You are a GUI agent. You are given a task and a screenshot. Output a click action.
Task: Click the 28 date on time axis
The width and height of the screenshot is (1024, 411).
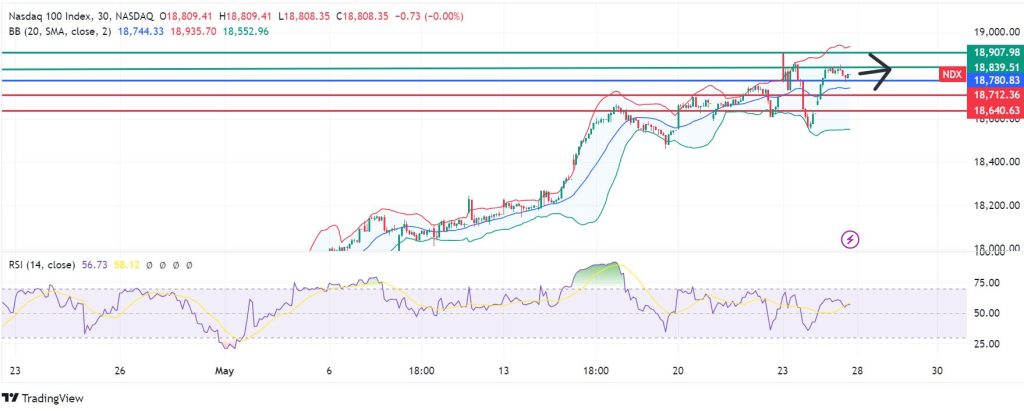[x=857, y=370]
